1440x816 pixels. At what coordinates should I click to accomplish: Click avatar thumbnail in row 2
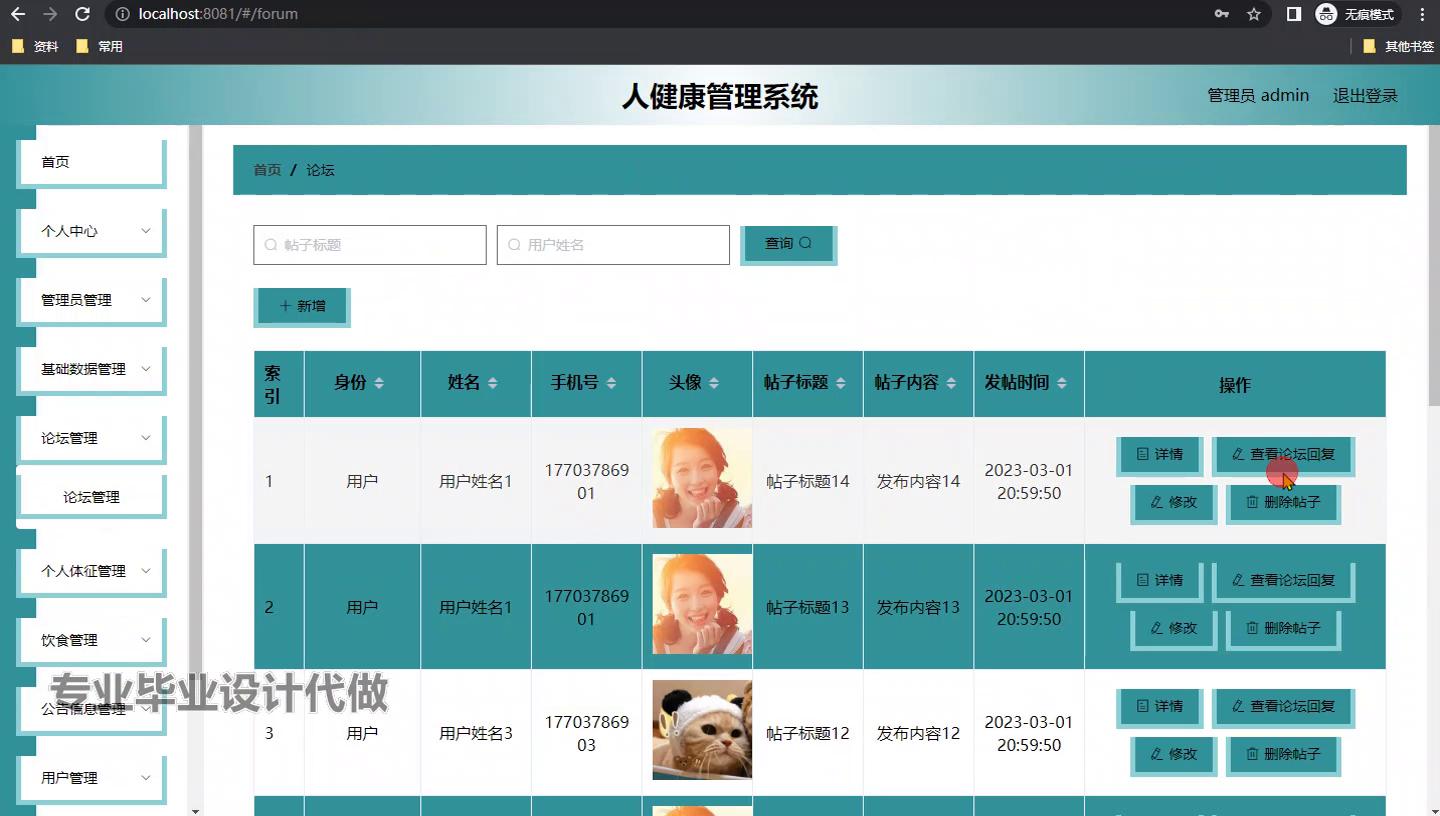point(702,604)
